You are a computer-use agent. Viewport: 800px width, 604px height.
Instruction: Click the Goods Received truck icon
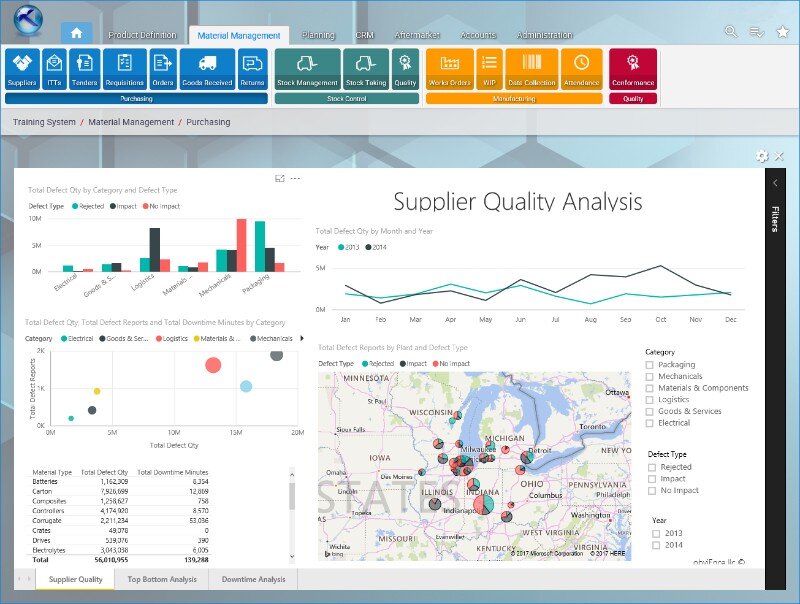coord(207,69)
